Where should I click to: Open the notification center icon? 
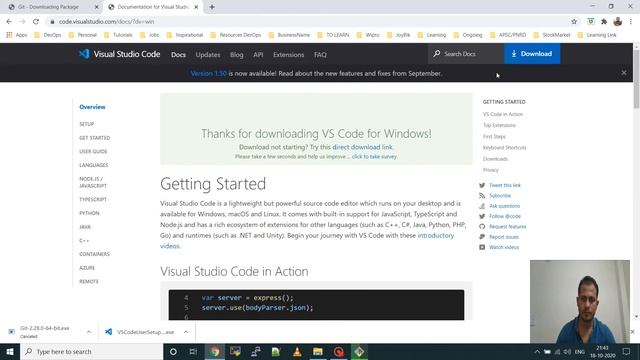click(x=627, y=351)
